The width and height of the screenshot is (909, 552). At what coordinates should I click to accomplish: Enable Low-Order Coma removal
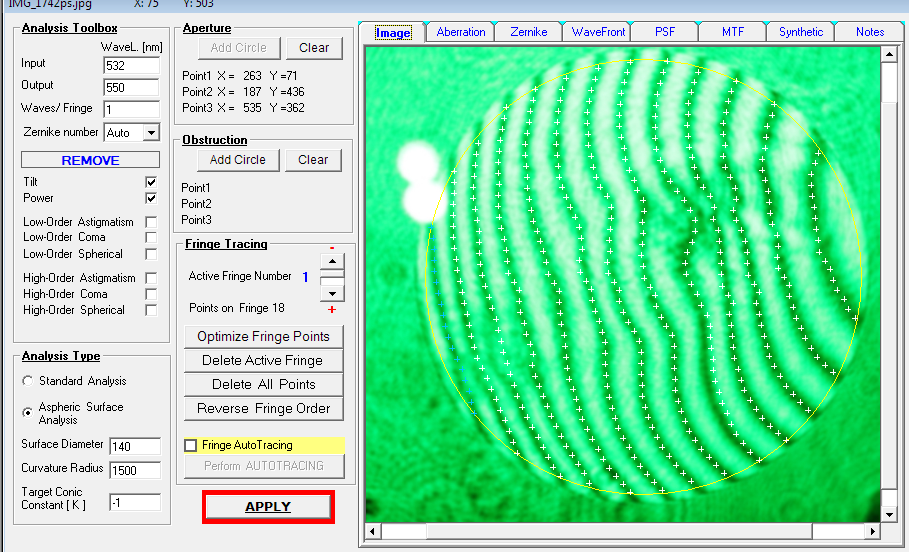(x=151, y=237)
